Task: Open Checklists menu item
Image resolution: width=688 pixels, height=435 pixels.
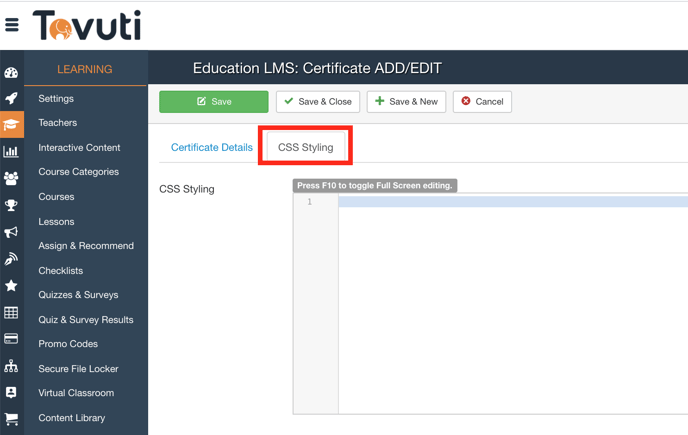Action: [x=61, y=271]
